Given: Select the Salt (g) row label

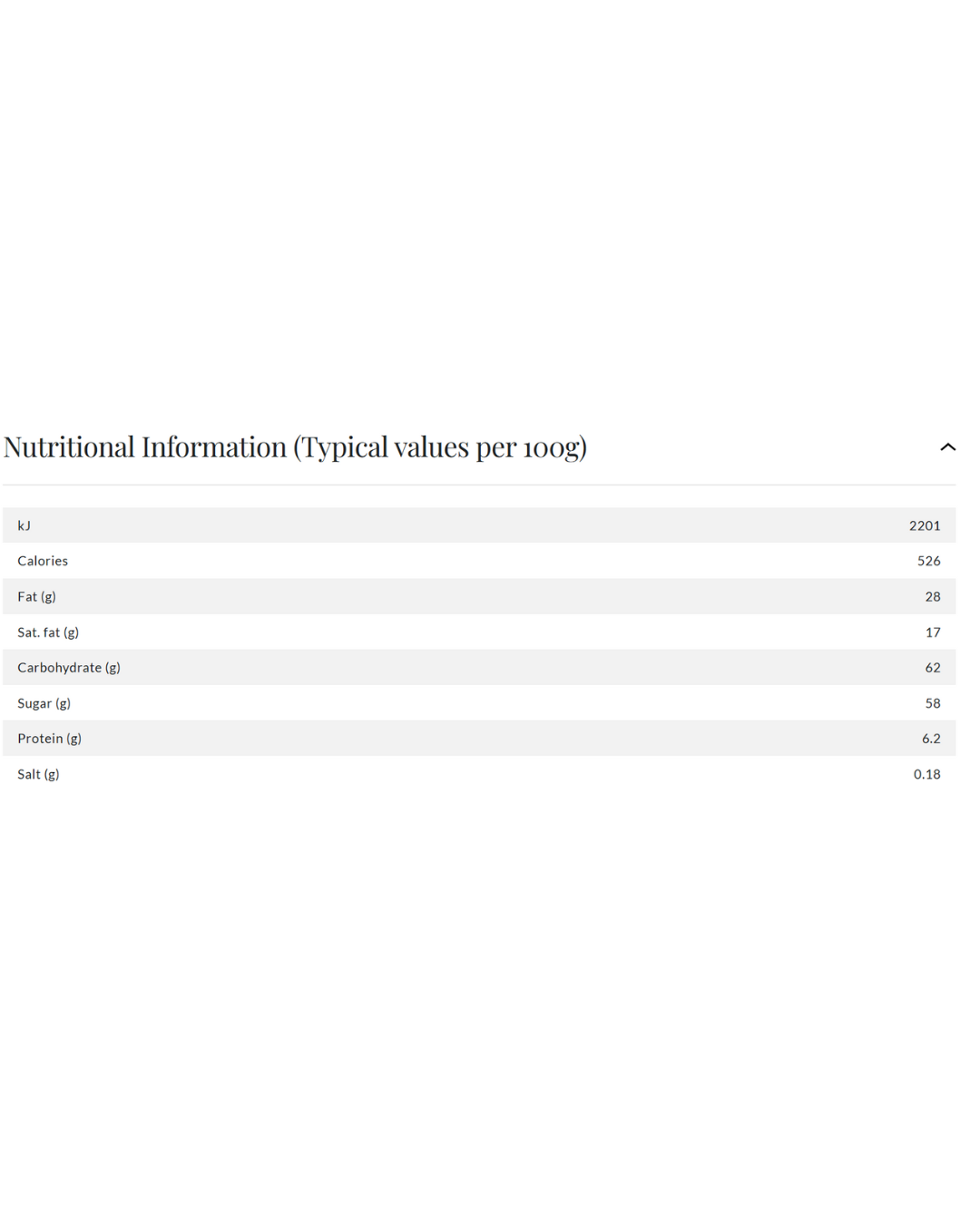Looking at the screenshot, I should (x=38, y=774).
